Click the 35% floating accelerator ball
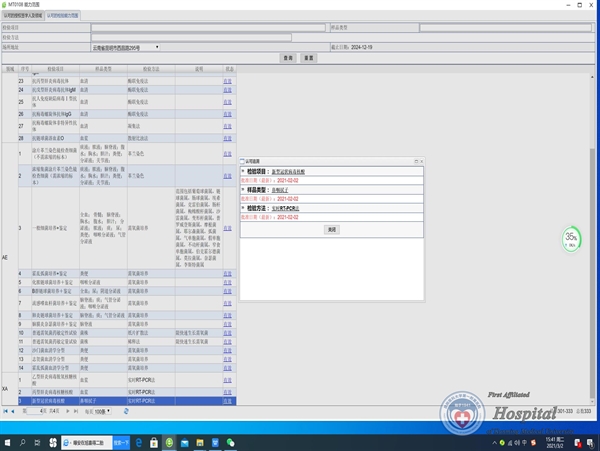 [571, 239]
